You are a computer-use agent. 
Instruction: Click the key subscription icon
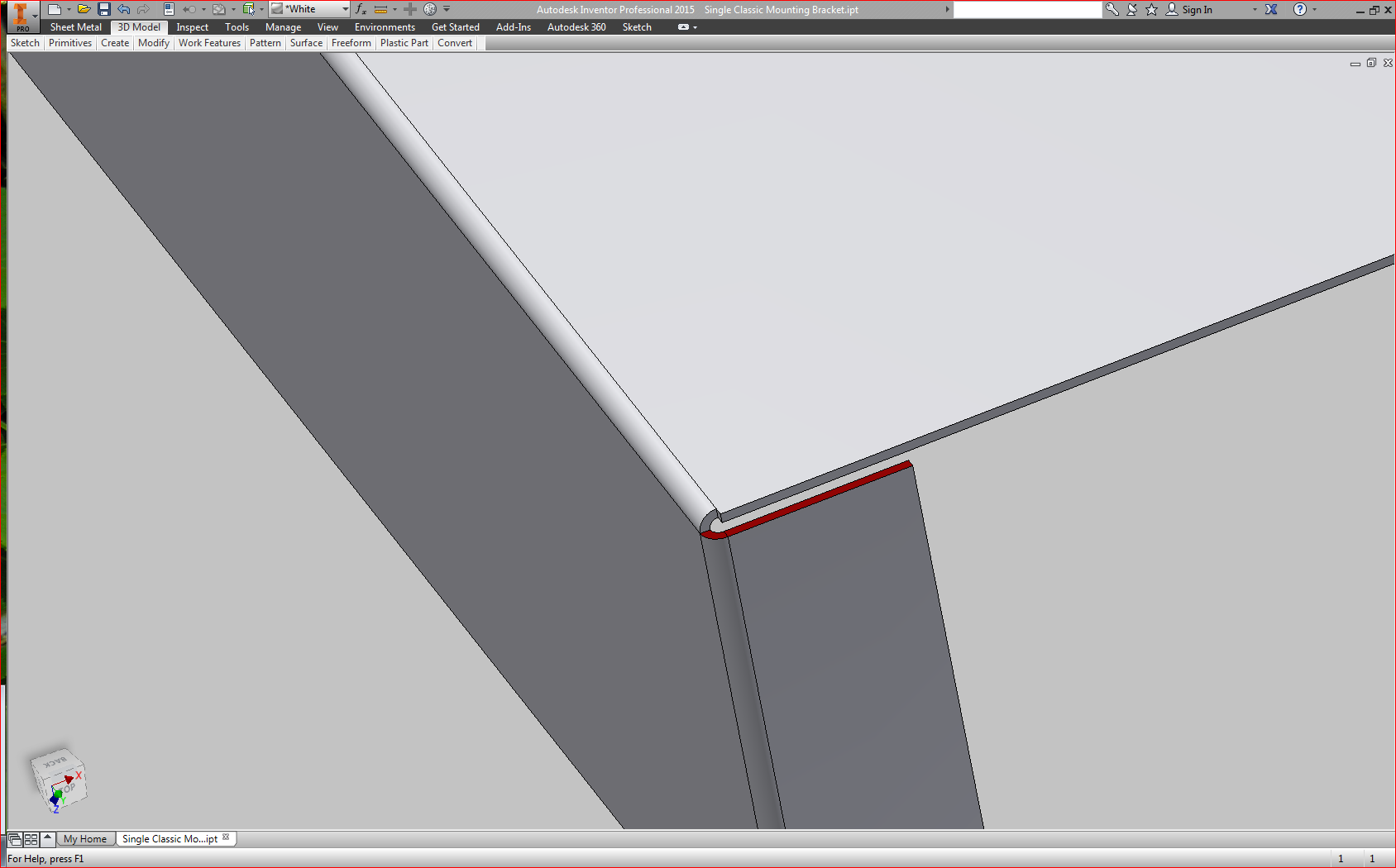1112,9
